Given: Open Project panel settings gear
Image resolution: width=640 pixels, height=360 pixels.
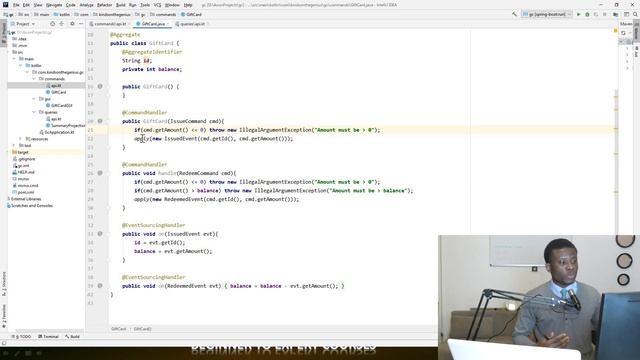Looking at the screenshot, I should [x=72, y=24].
